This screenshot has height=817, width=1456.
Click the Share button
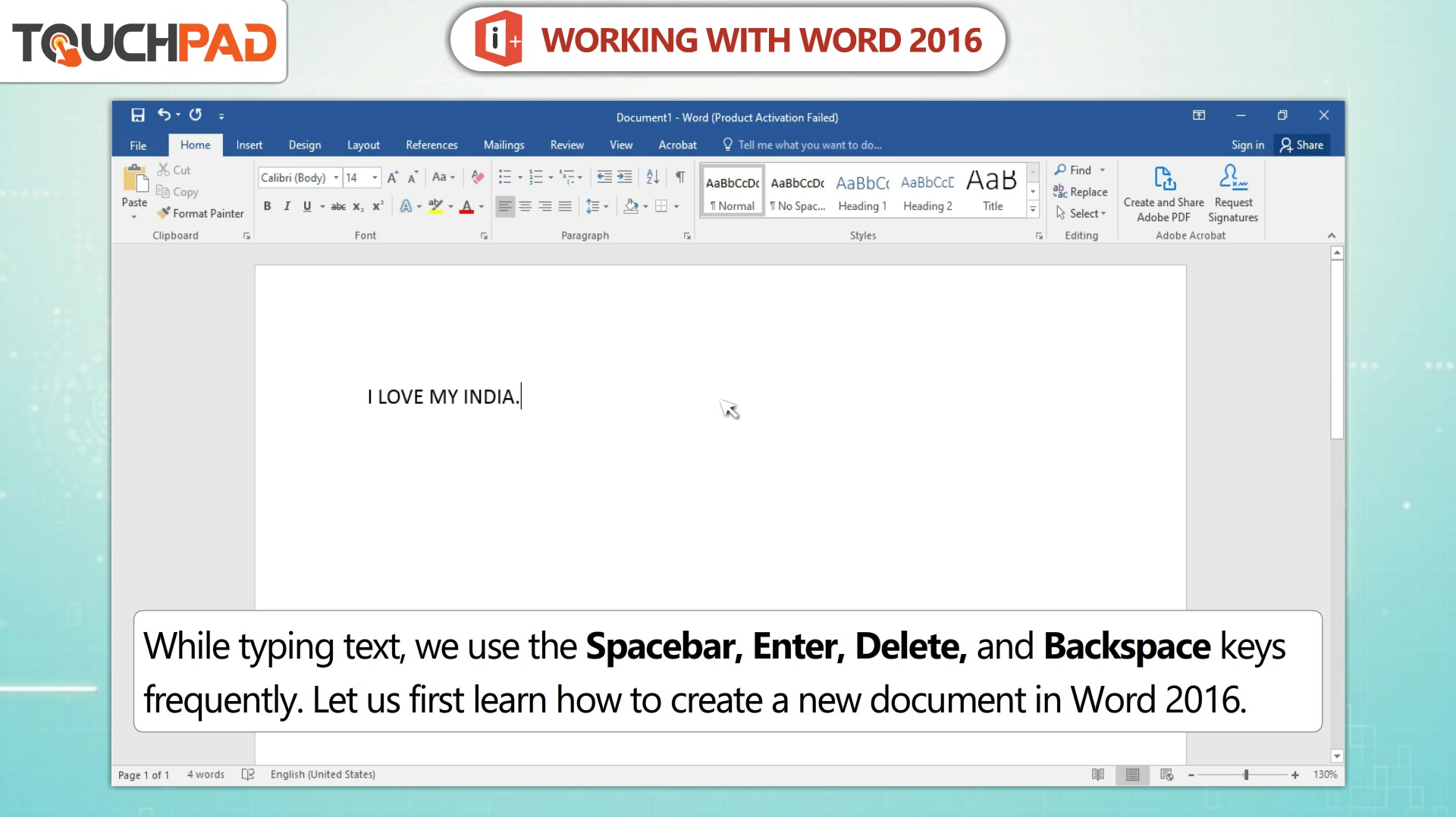[x=1302, y=146]
